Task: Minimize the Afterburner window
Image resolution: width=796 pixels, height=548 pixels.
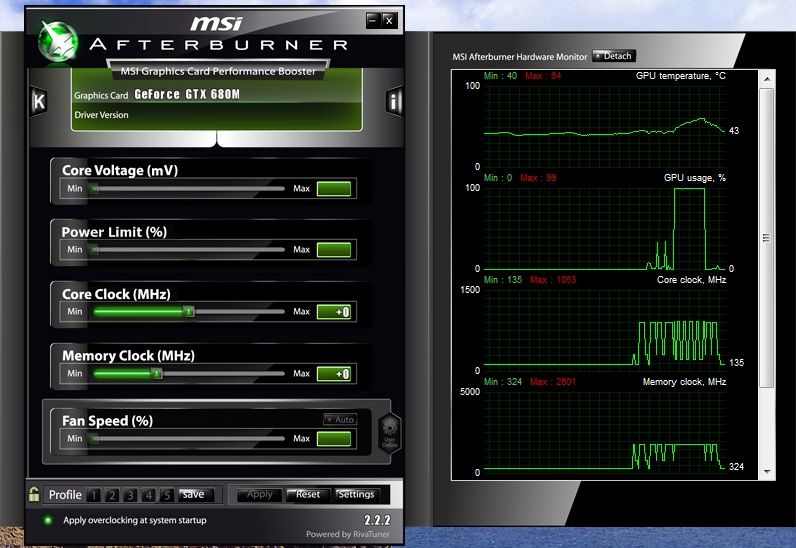Action: (x=373, y=20)
